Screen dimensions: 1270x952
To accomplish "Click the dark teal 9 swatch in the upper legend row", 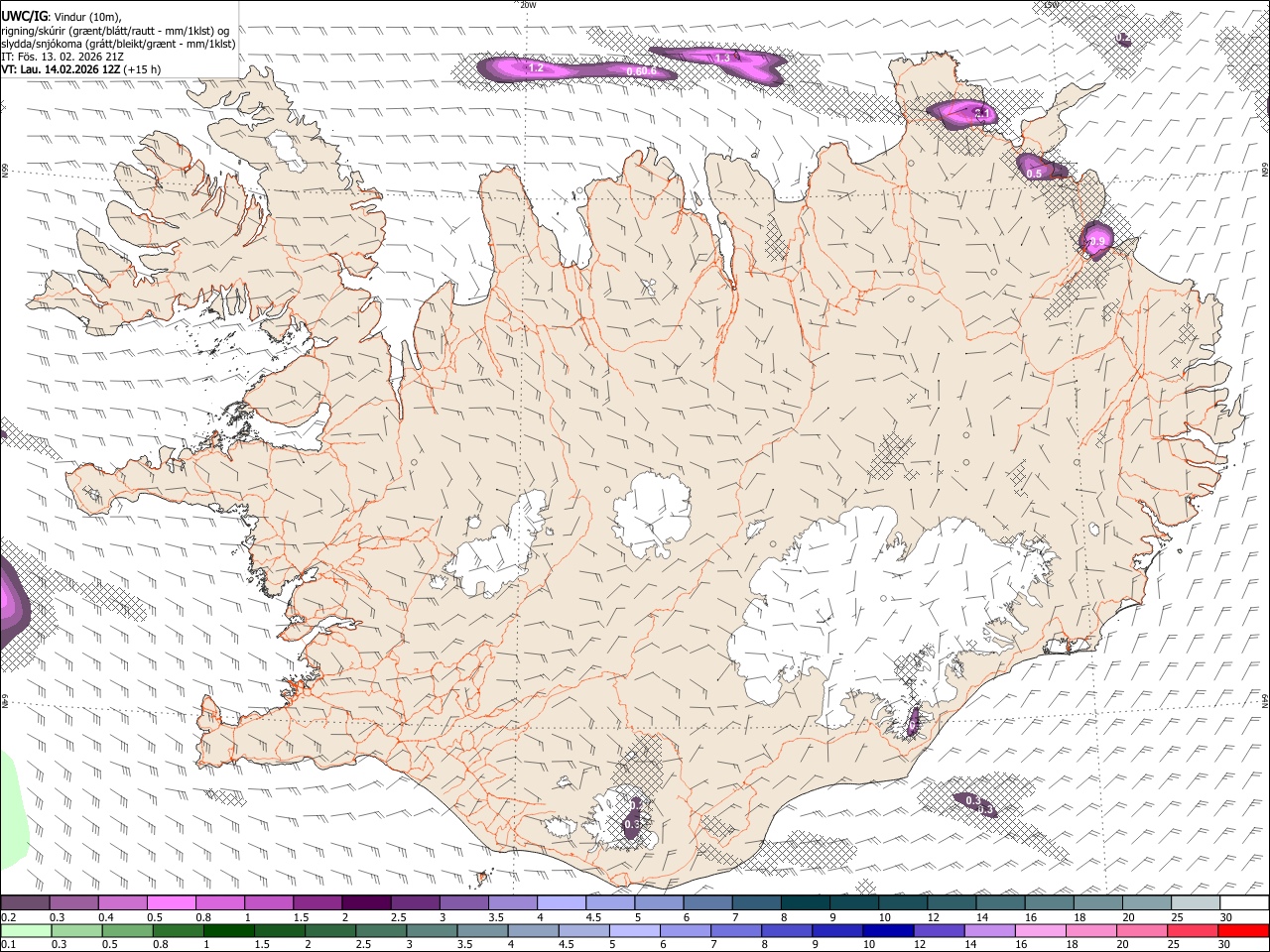I will coord(852,902).
